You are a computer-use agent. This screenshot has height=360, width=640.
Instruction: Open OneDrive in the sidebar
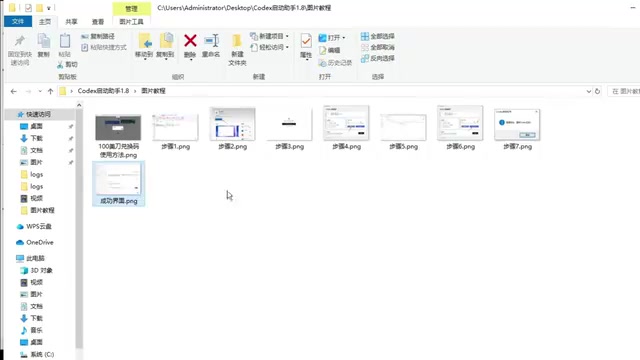tap(35, 242)
